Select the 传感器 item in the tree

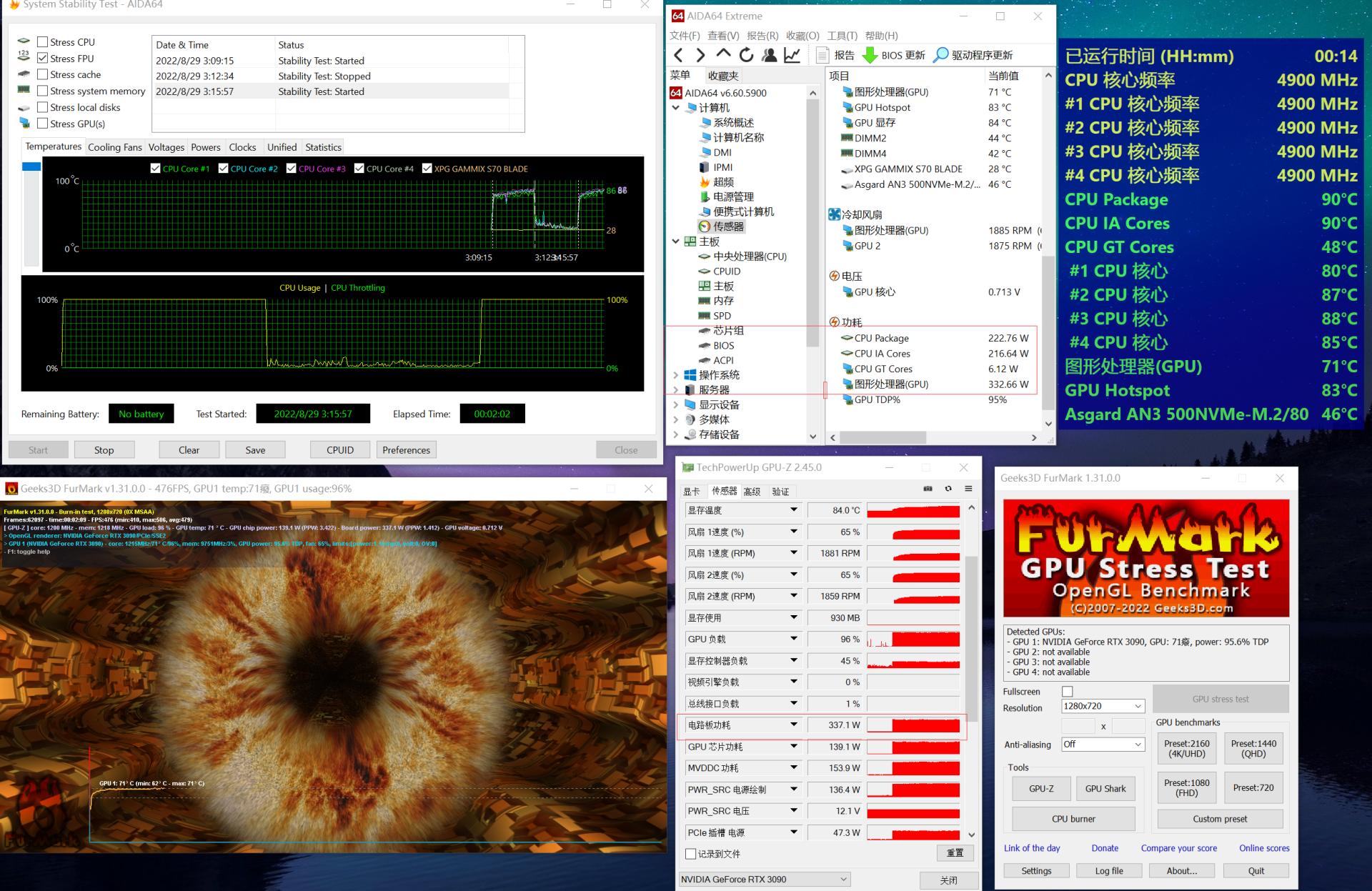click(x=727, y=227)
